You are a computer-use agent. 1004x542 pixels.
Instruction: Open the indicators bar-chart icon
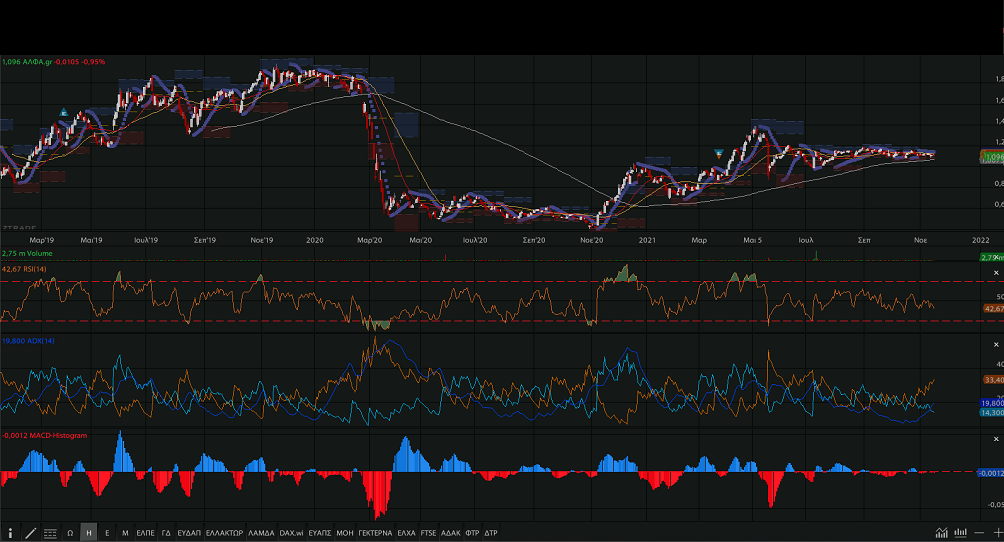coord(961,533)
